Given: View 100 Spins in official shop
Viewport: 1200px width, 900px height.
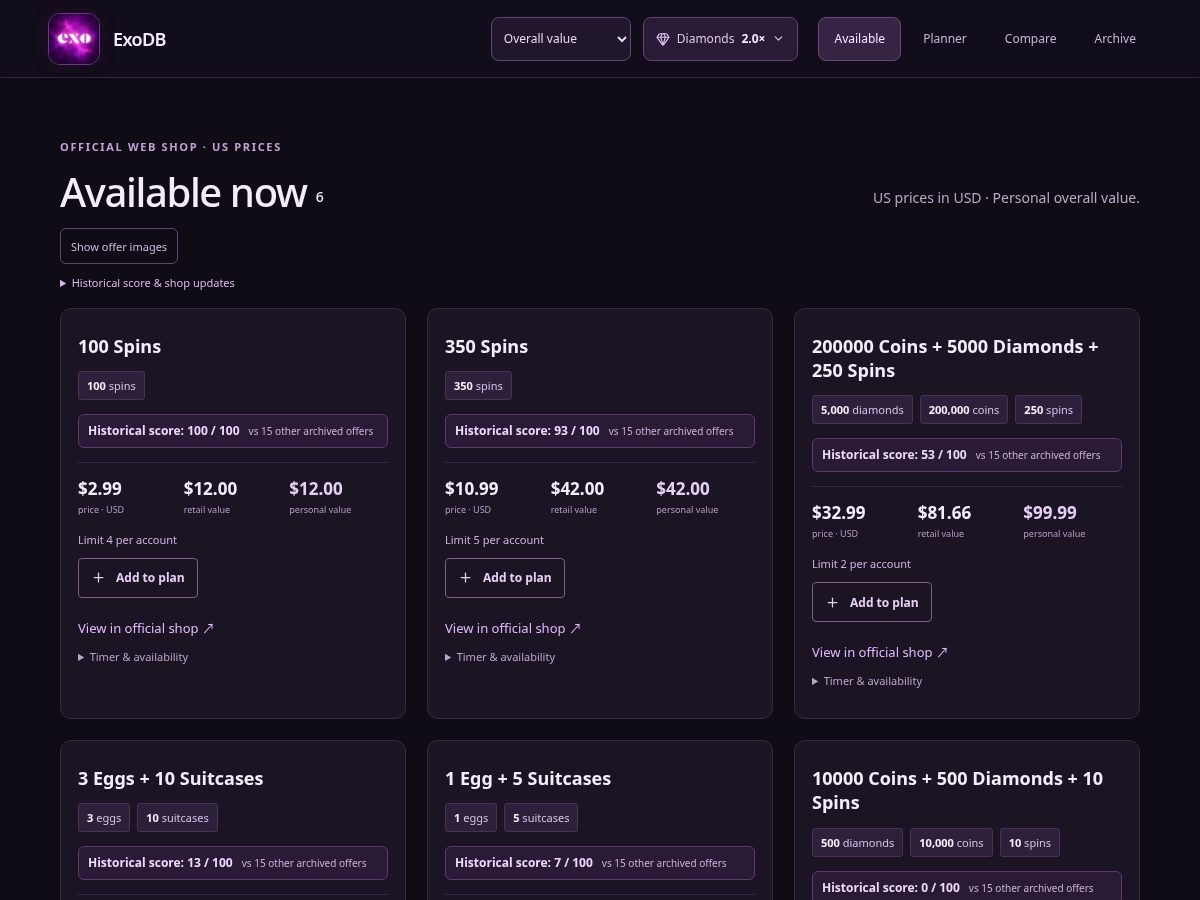Looking at the screenshot, I should pos(146,629).
